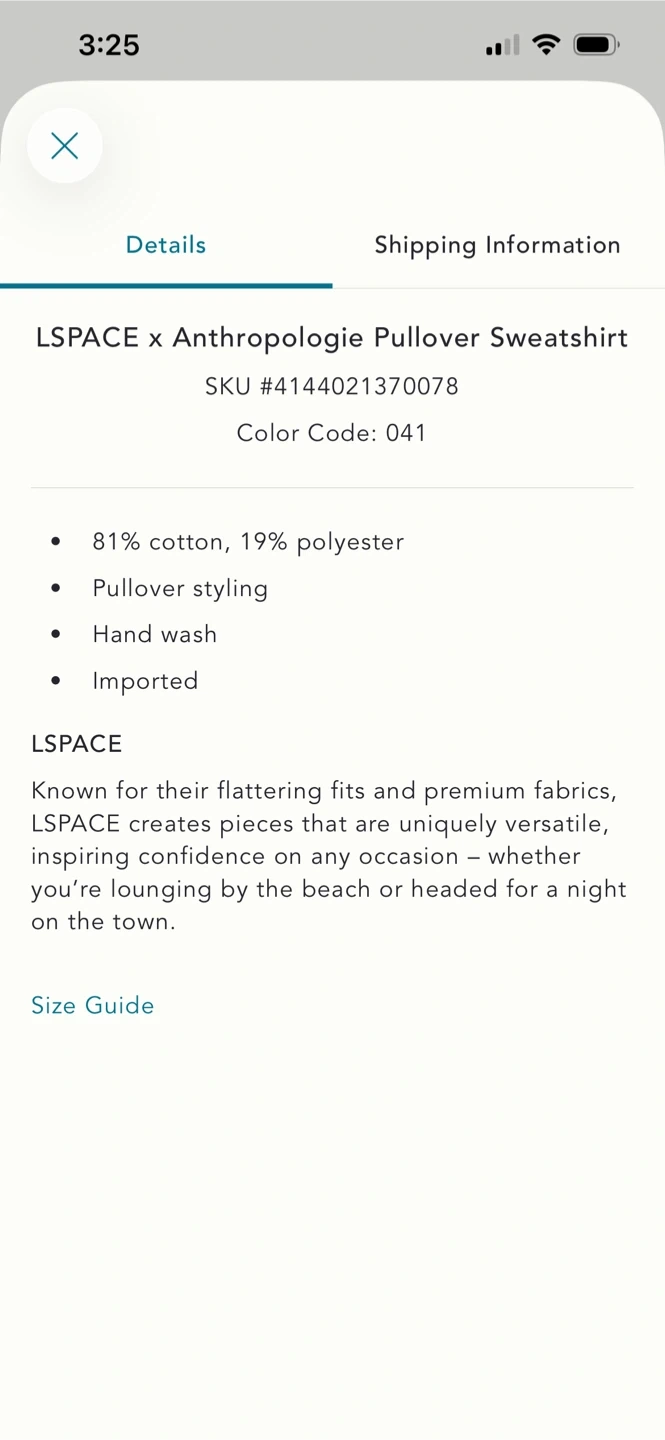Select the Details tab
Image resolution: width=665 pixels, height=1440 pixels.
(166, 245)
